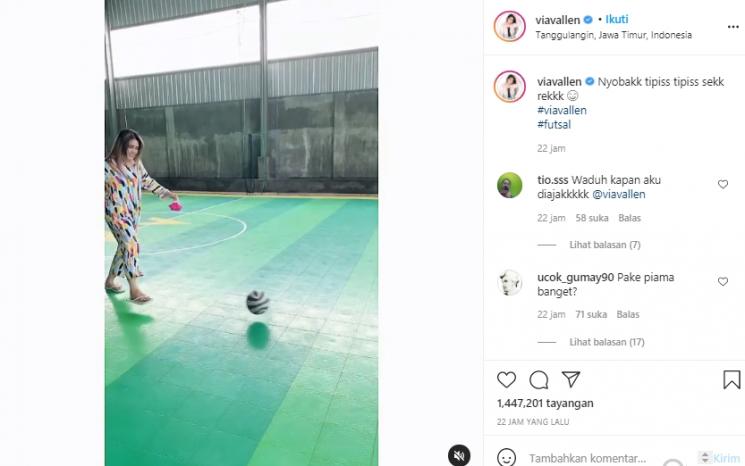Click the Ikuti follow button

pyautogui.click(x=617, y=19)
